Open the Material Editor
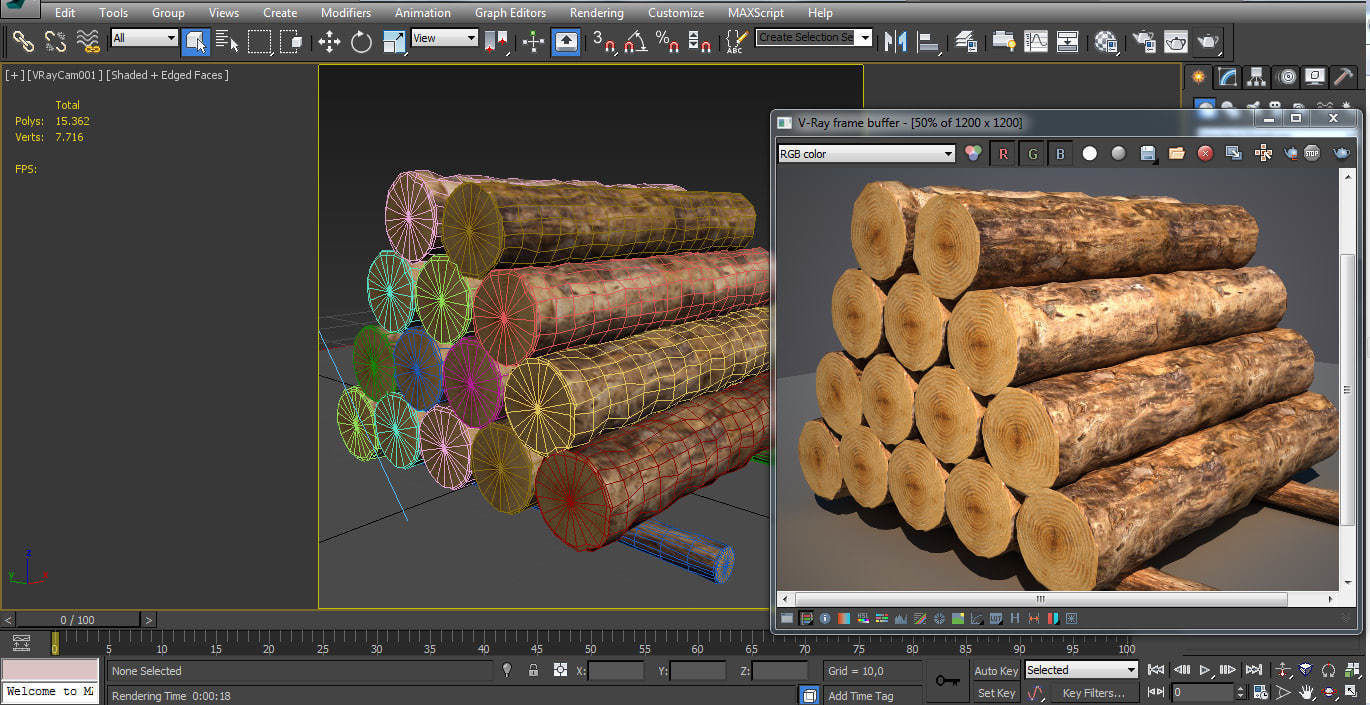Screen dimensions: 1370x705 [1106, 41]
